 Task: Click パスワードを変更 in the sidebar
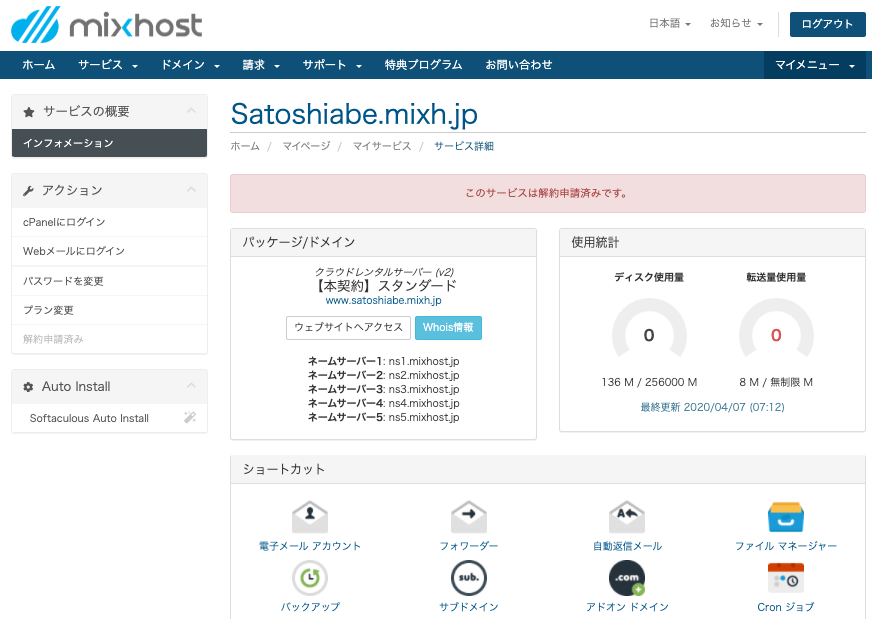pyautogui.click(x=110, y=281)
